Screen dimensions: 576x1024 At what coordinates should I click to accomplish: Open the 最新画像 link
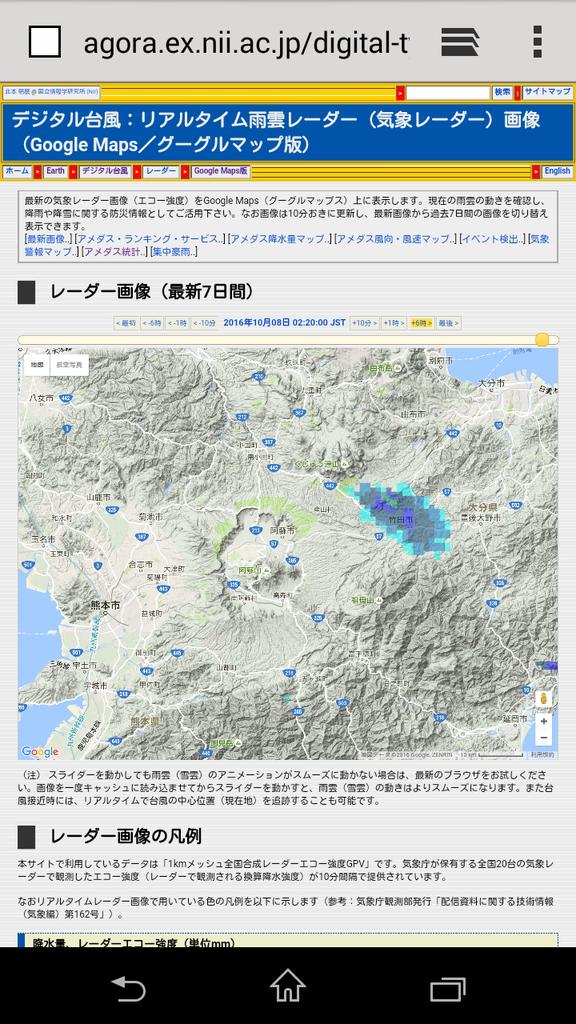point(48,239)
